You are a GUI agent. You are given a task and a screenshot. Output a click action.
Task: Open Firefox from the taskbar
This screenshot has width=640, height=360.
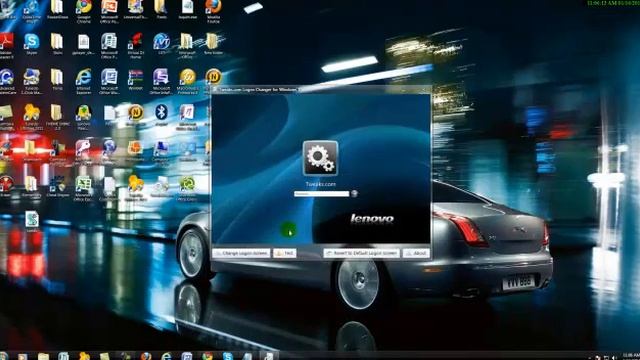[x=146, y=356]
